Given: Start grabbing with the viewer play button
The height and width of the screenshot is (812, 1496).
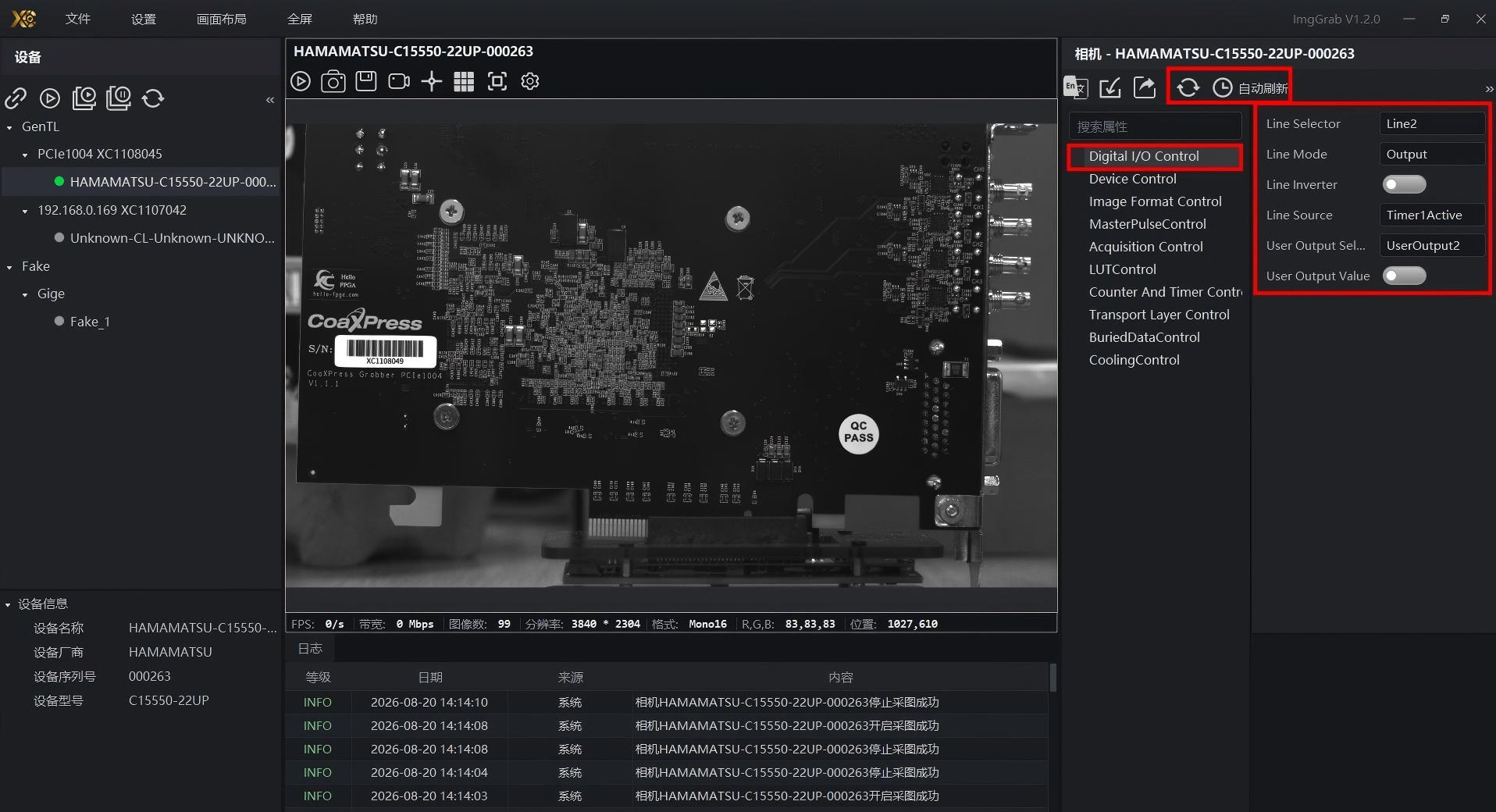Looking at the screenshot, I should [x=301, y=81].
